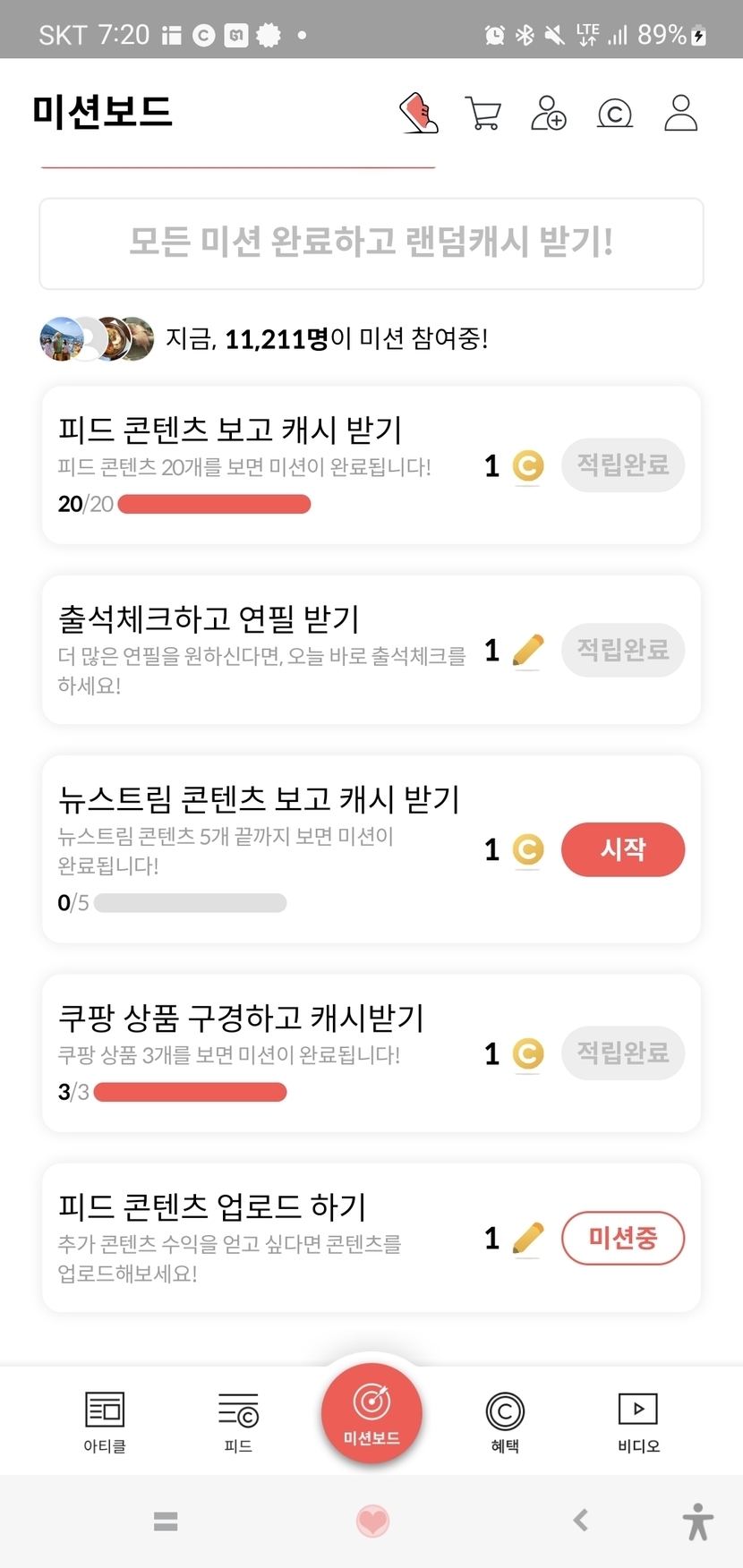Go to the 아티클 tab

(x=105, y=1421)
